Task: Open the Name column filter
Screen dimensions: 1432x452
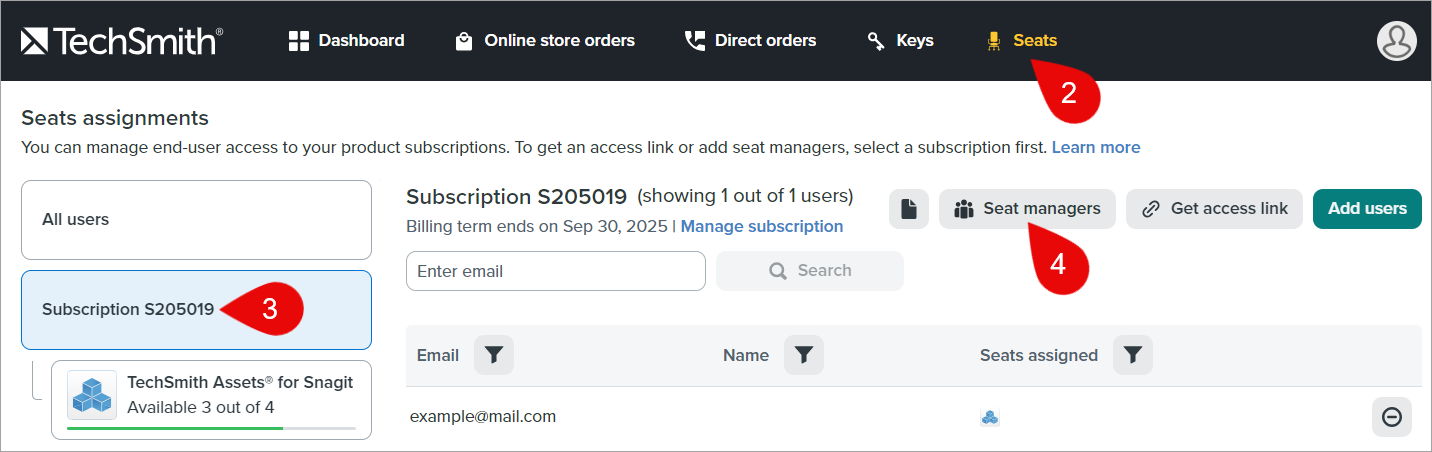Action: pyautogui.click(x=804, y=355)
